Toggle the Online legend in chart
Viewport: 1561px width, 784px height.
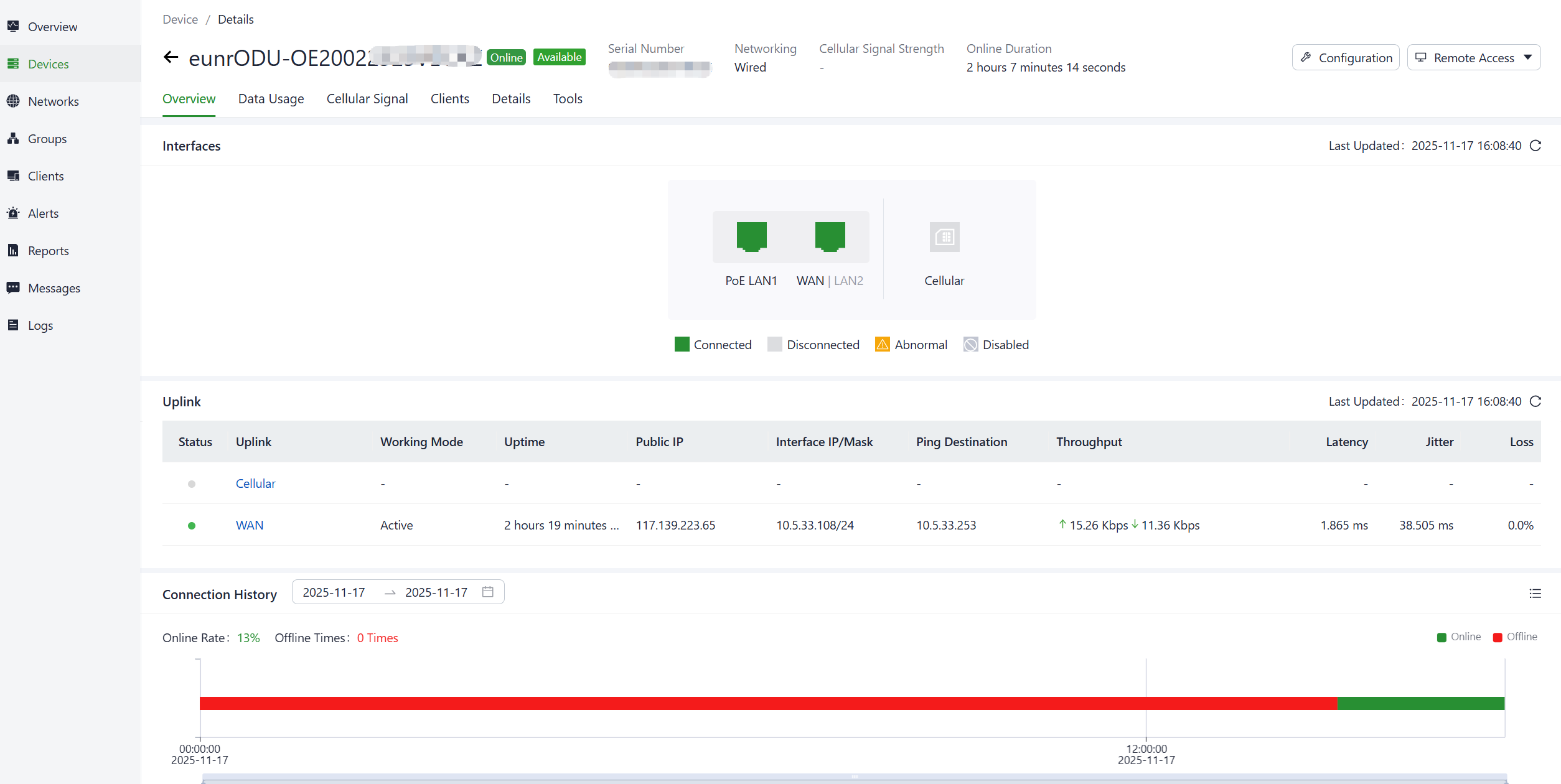pyautogui.click(x=1458, y=637)
